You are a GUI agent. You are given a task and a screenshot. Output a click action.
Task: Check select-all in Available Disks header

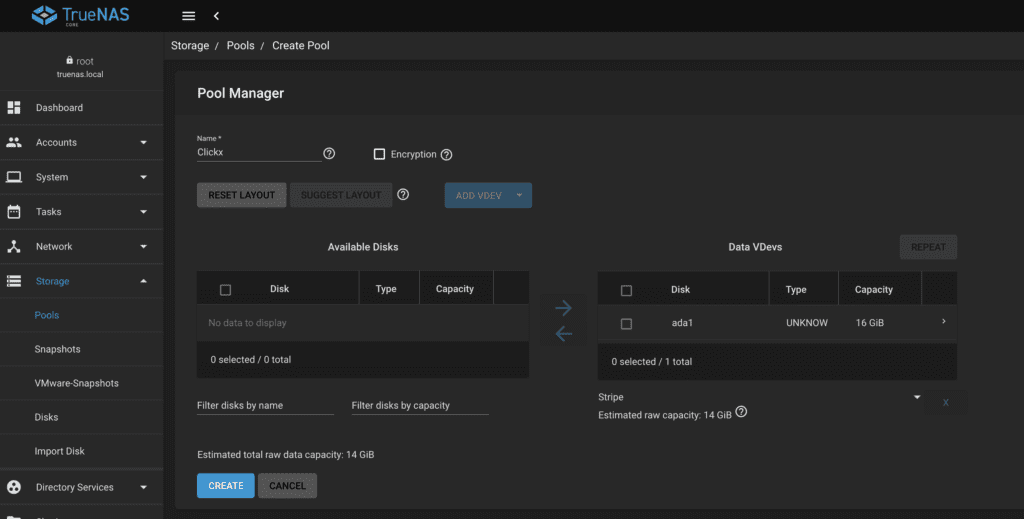(225, 290)
